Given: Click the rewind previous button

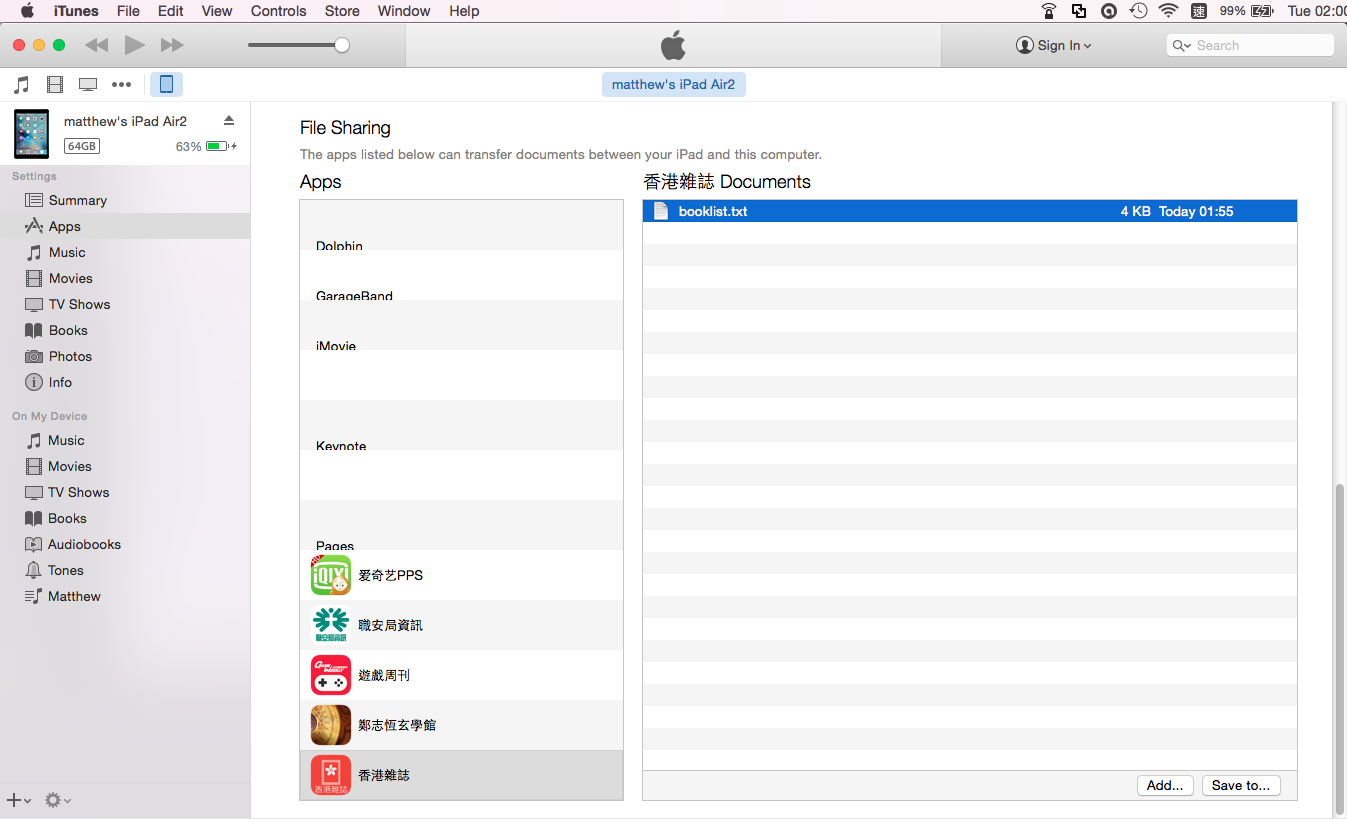Looking at the screenshot, I should coord(97,45).
